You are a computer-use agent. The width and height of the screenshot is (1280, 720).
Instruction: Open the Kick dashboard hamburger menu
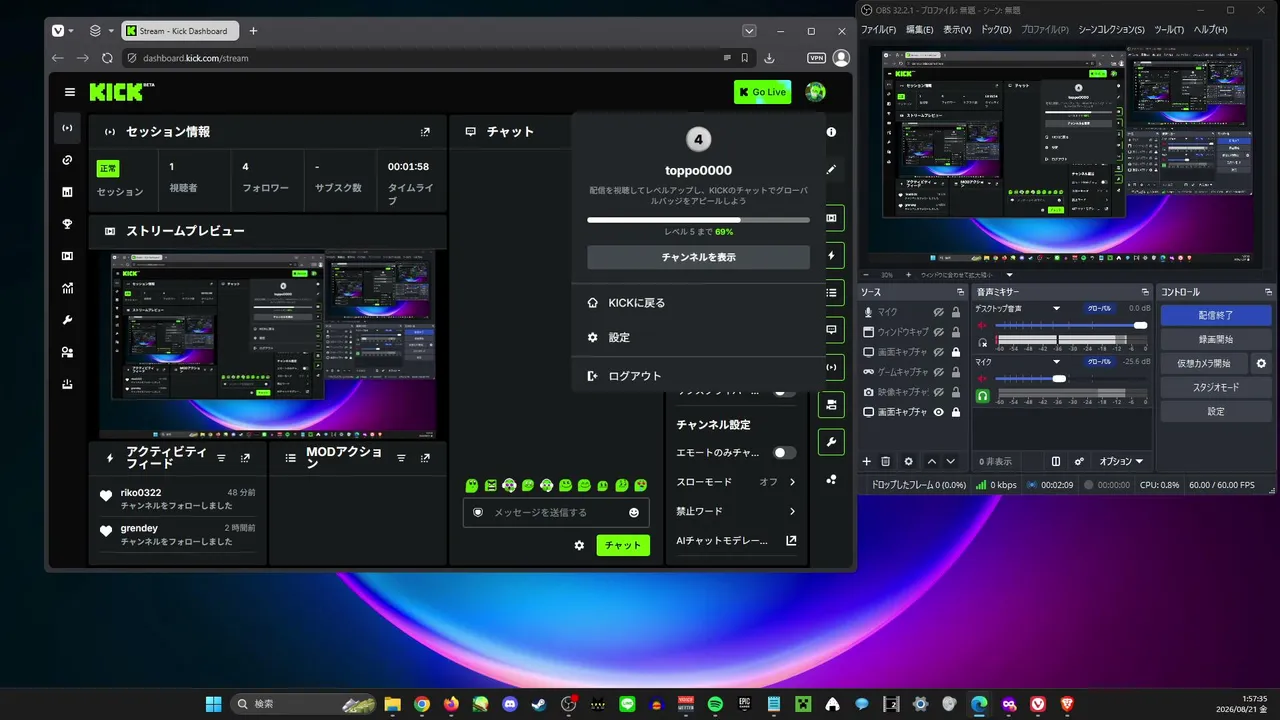click(x=70, y=92)
